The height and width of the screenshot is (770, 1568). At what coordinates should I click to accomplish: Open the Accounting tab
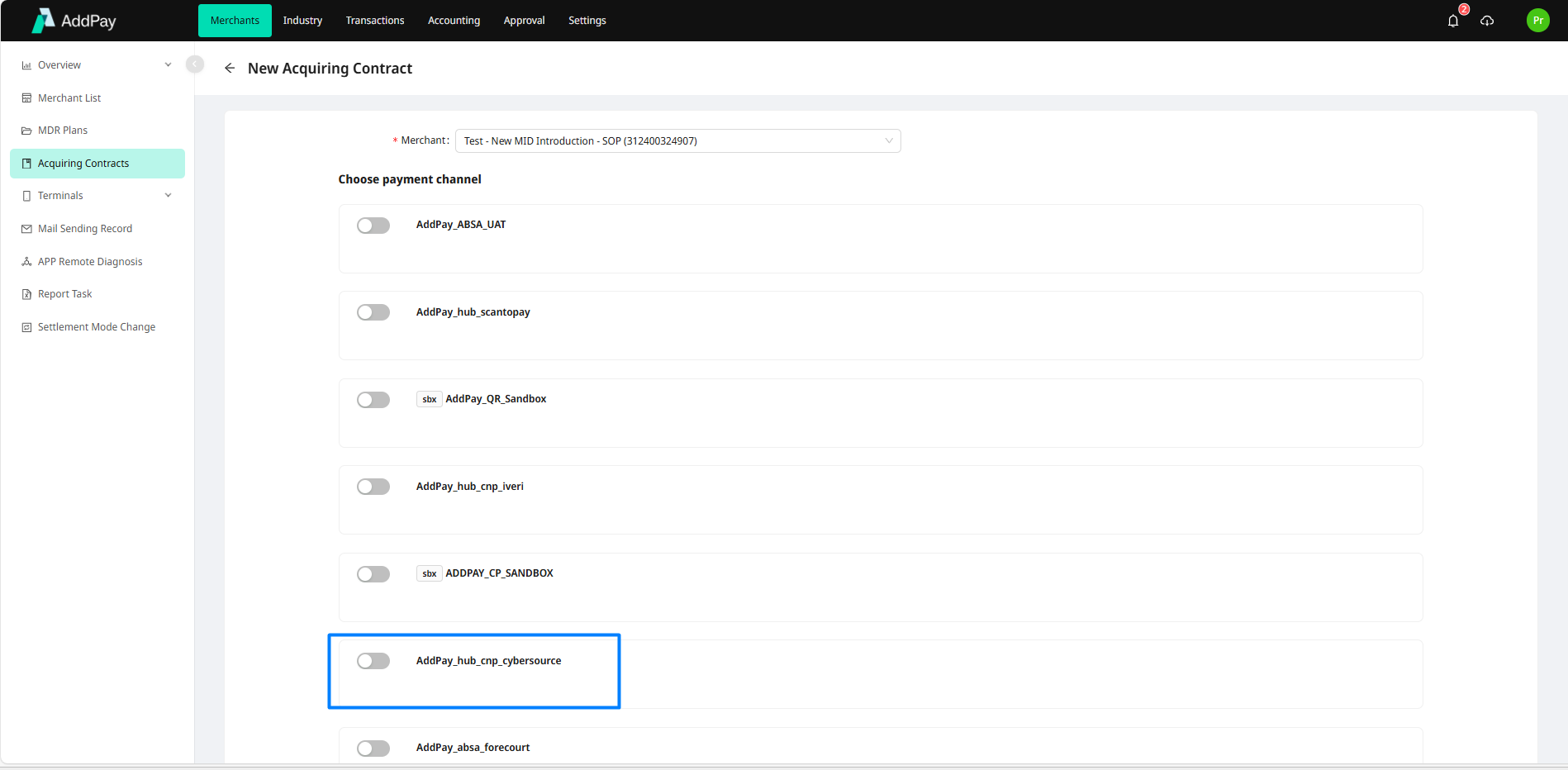(454, 21)
